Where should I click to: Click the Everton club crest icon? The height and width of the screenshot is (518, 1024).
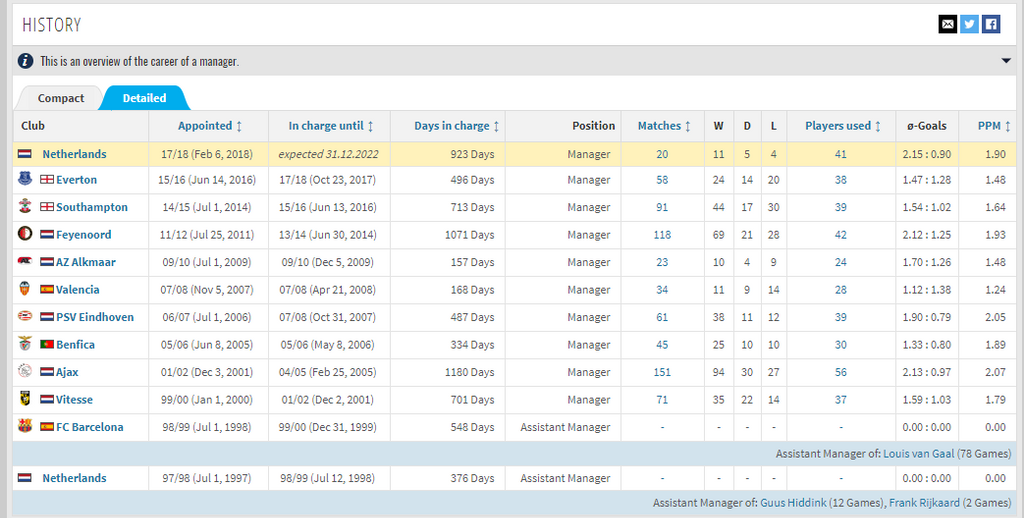click(x=25, y=179)
